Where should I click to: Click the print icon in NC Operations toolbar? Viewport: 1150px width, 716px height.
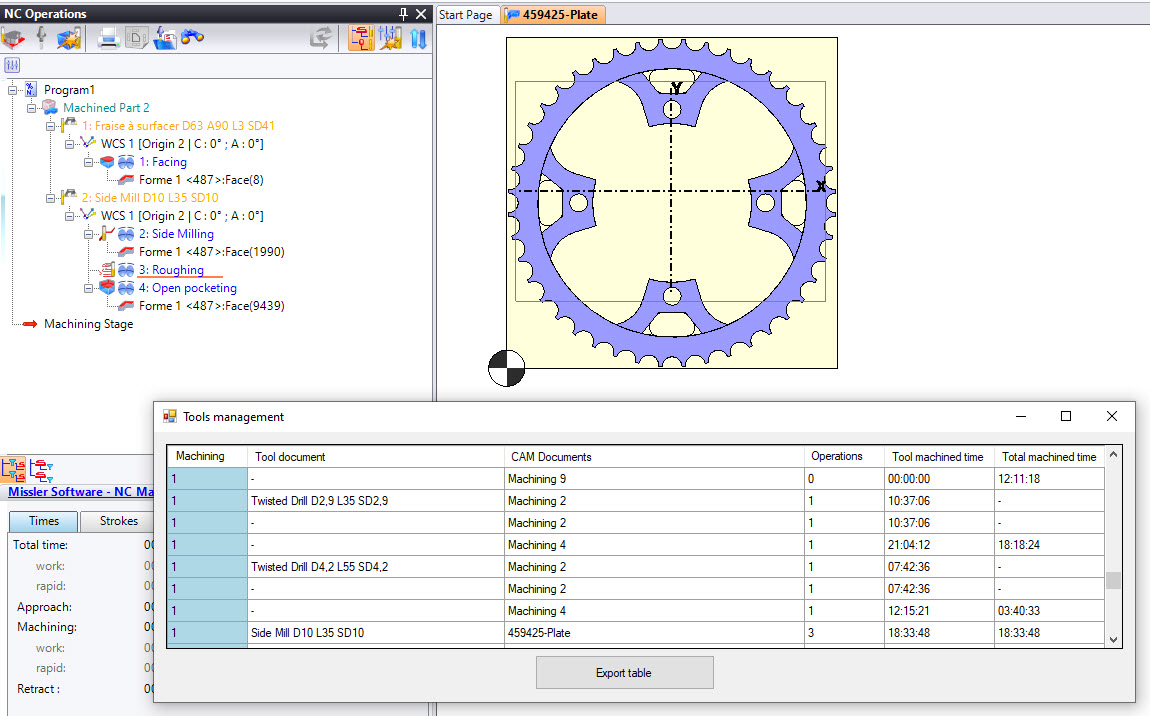(x=109, y=39)
